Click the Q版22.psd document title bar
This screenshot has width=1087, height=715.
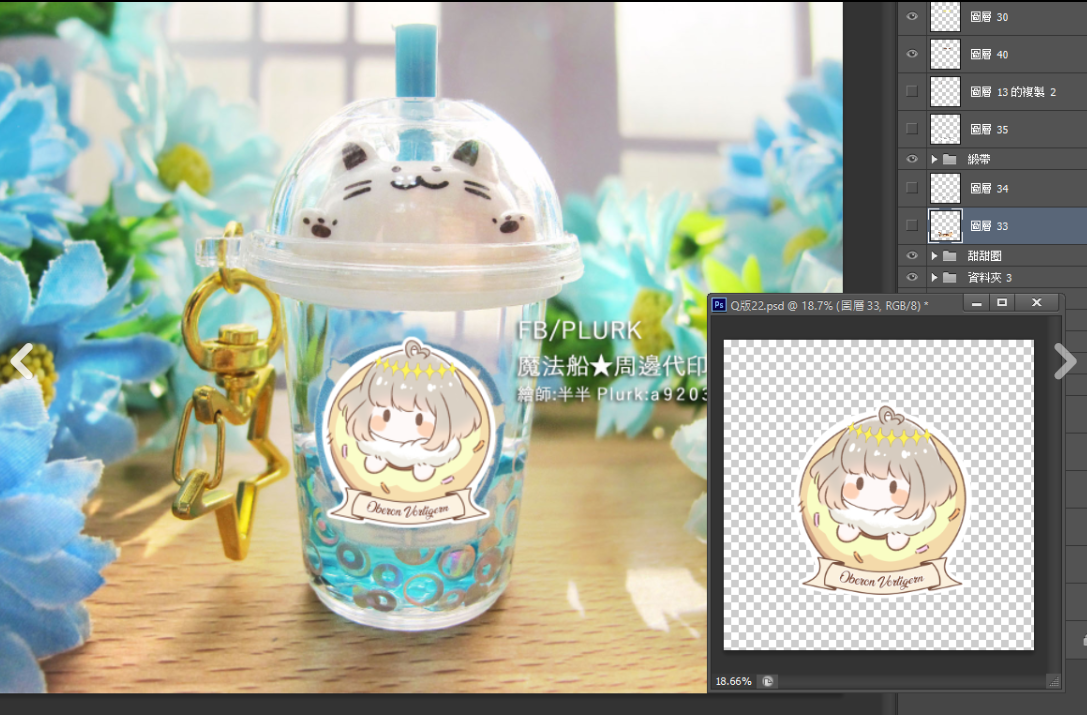point(829,305)
